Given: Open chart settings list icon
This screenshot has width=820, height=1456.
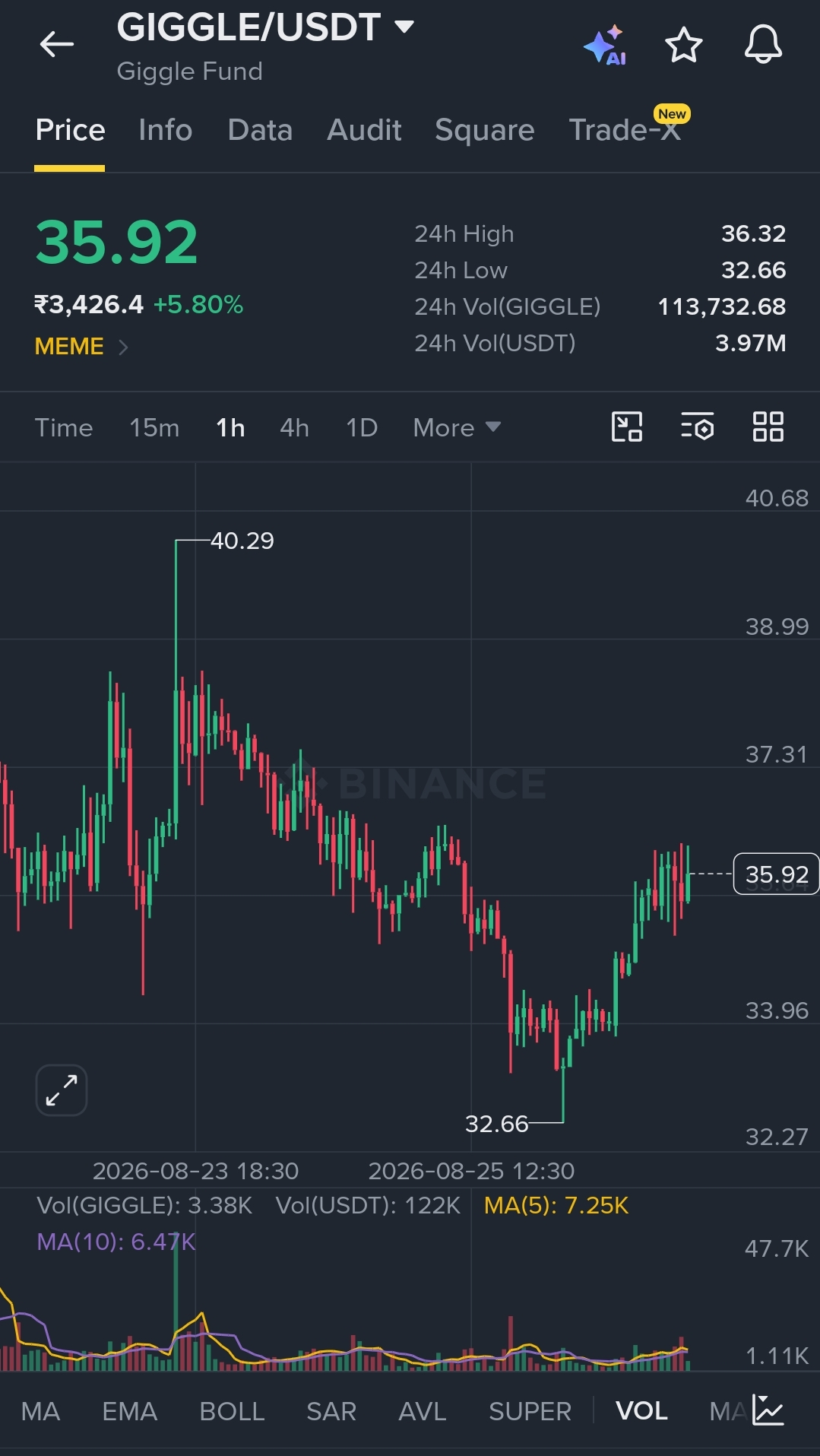Looking at the screenshot, I should coord(698,427).
